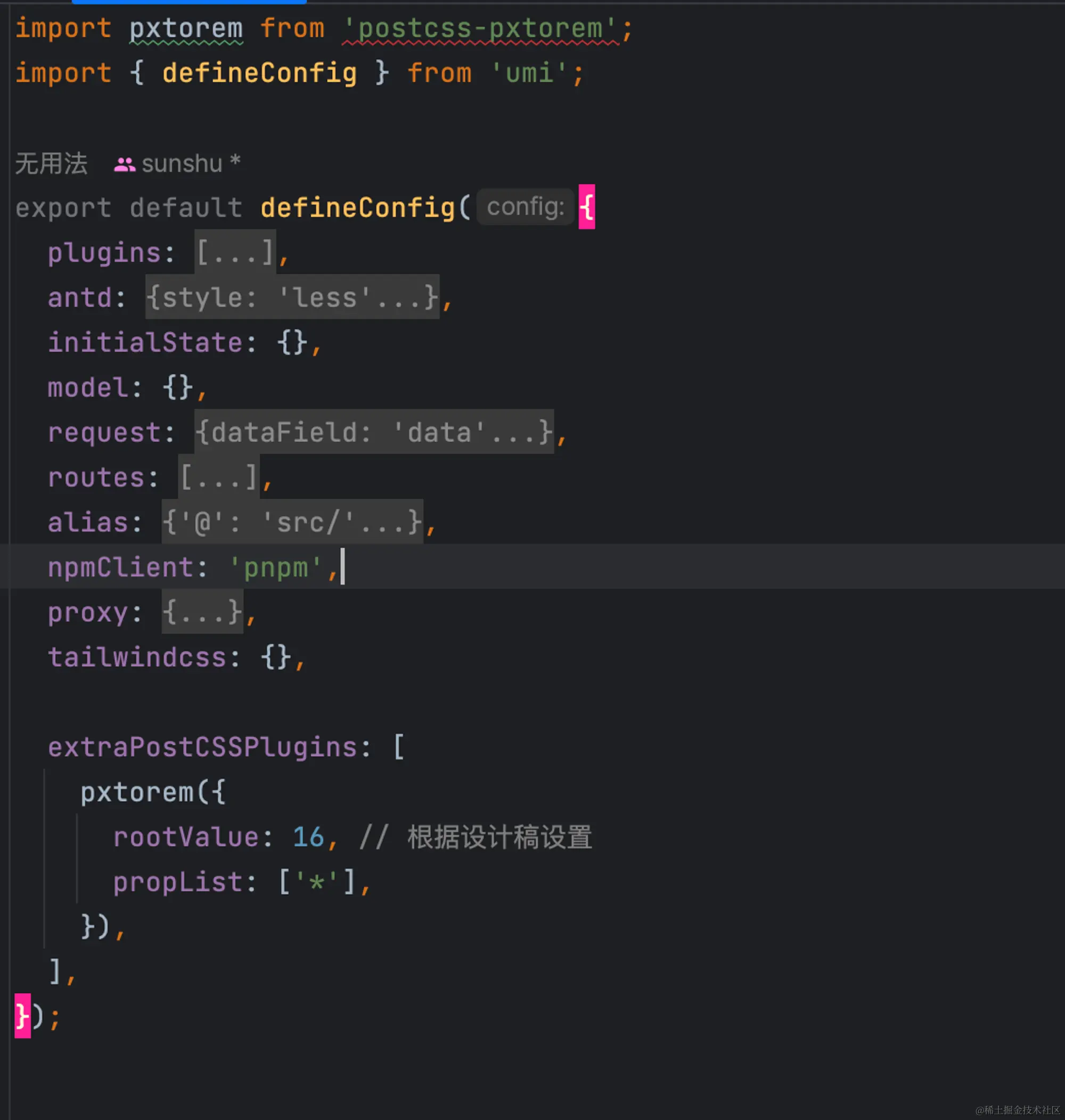
Task: Click the author icon beside sunshu
Action: 124,165
